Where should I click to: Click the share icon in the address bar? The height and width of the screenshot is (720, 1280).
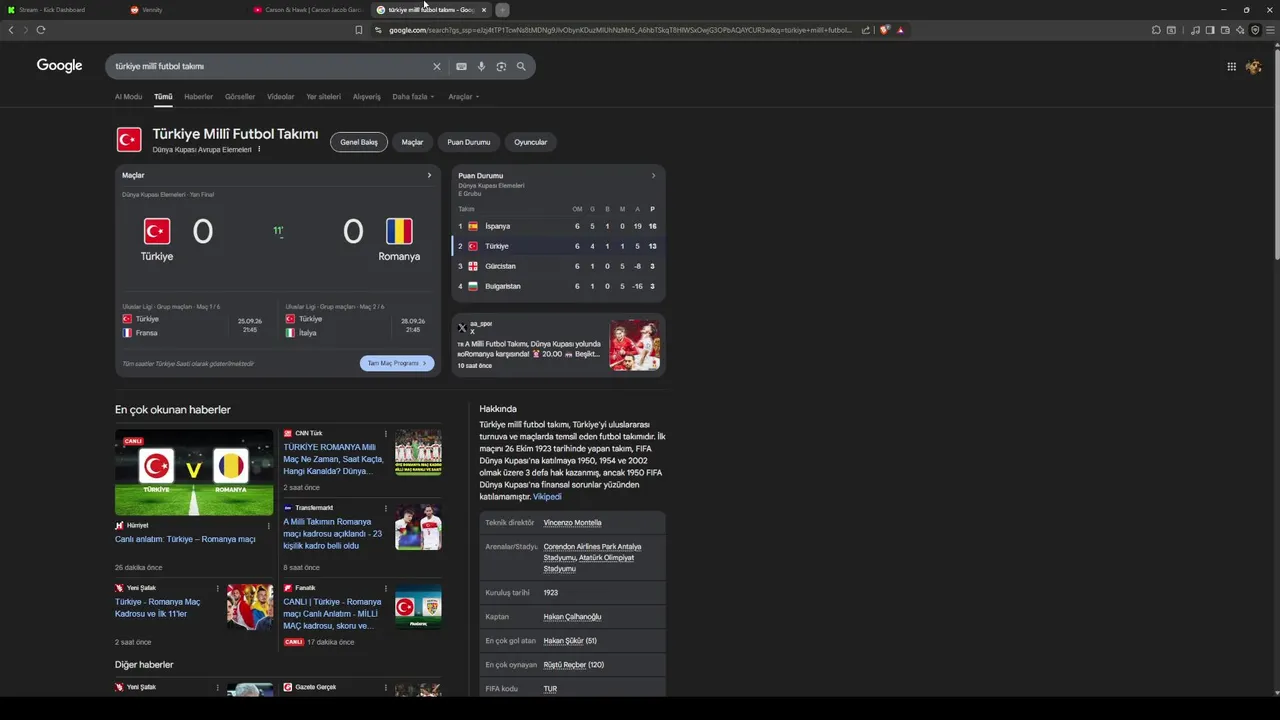[865, 30]
